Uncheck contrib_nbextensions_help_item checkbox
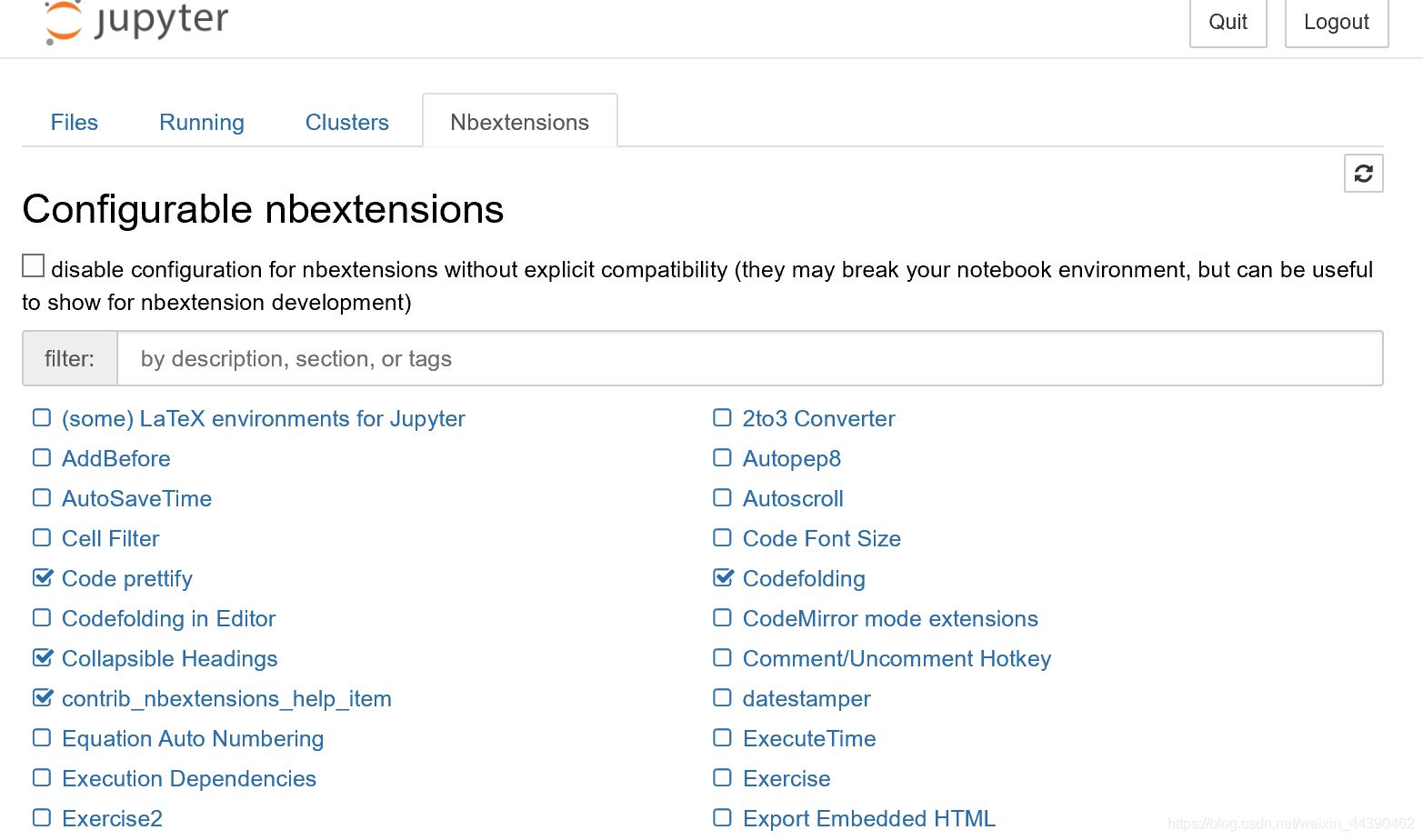 (42, 698)
